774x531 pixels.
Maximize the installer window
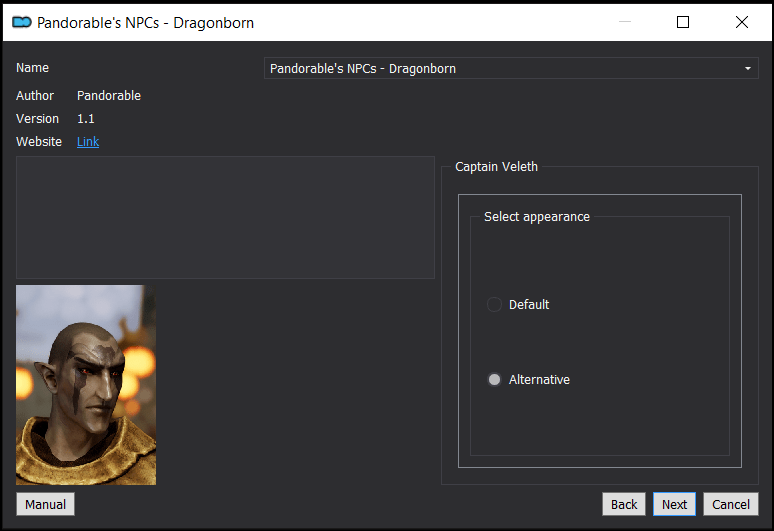click(x=683, y=22)
